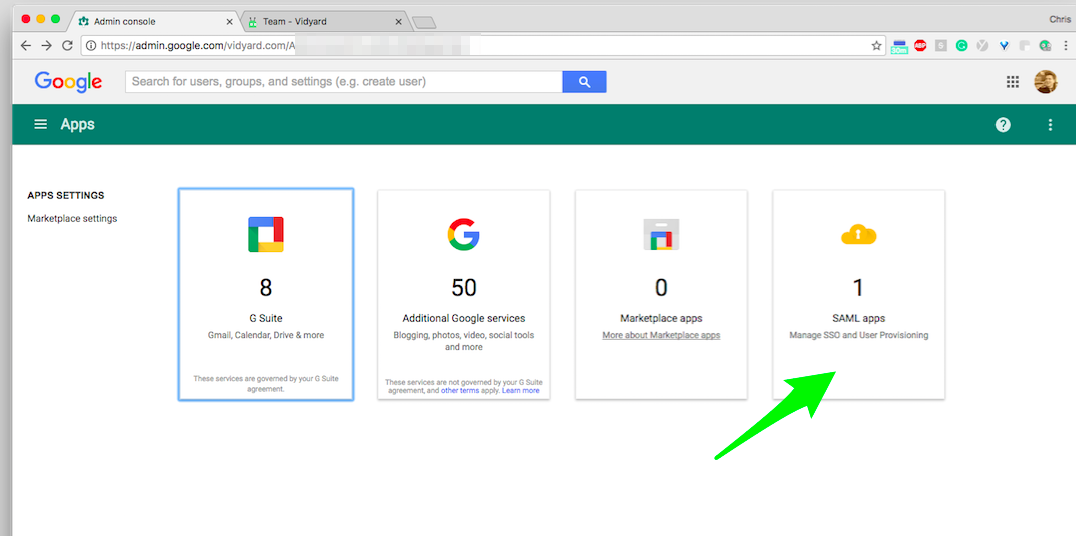Click the Apps heading in green bar
1076x536 pixels.
[x=78, y=125]
